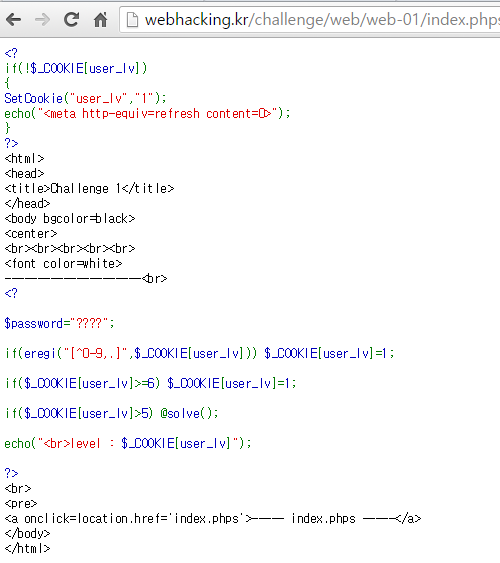This screenshot has height=563, width=500.
Task: Click the if(!$_COOKIE[user_lv]) line
Action: coord(76,68)
